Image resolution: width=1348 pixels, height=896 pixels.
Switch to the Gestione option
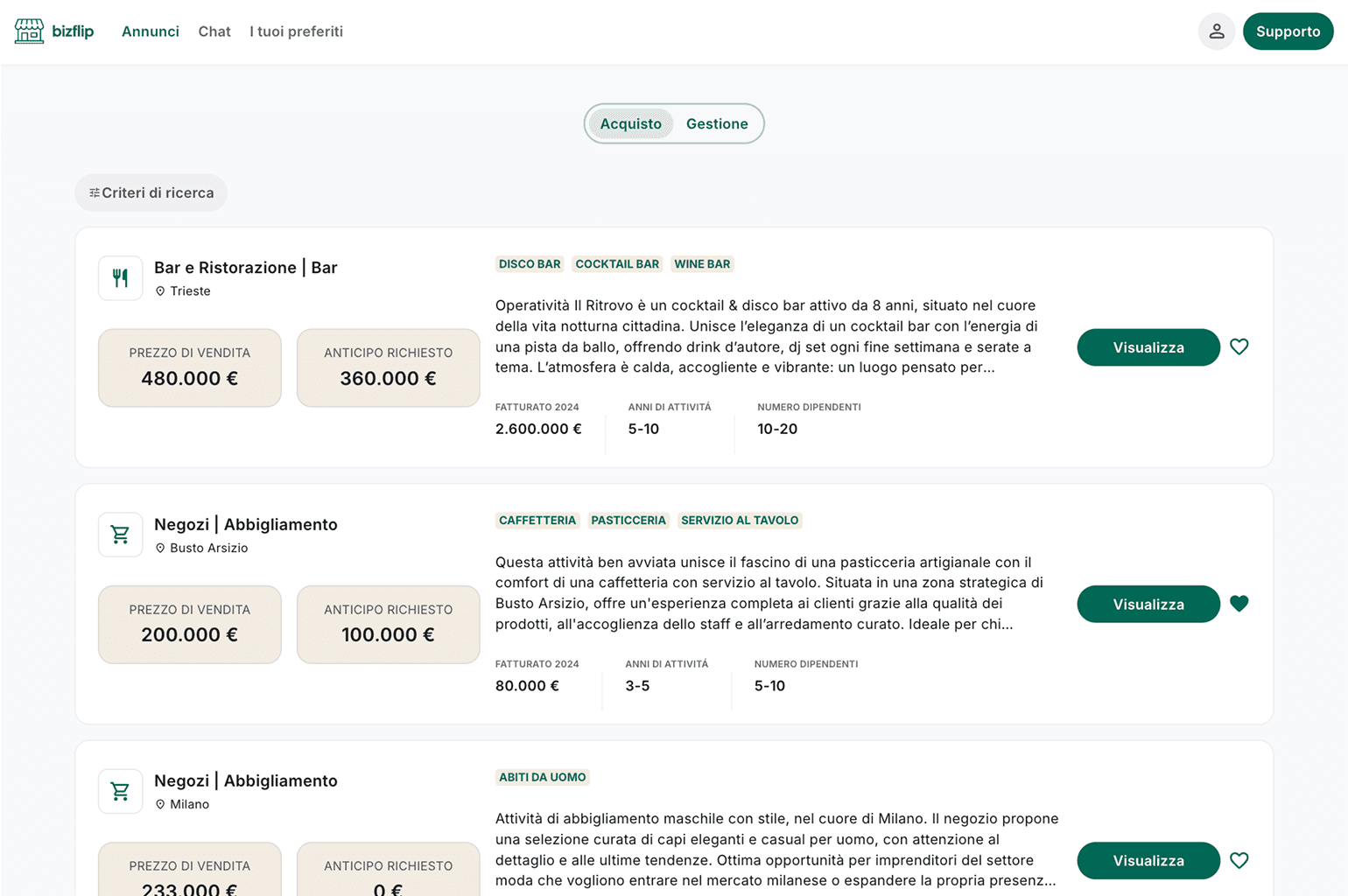coord(716,124)
